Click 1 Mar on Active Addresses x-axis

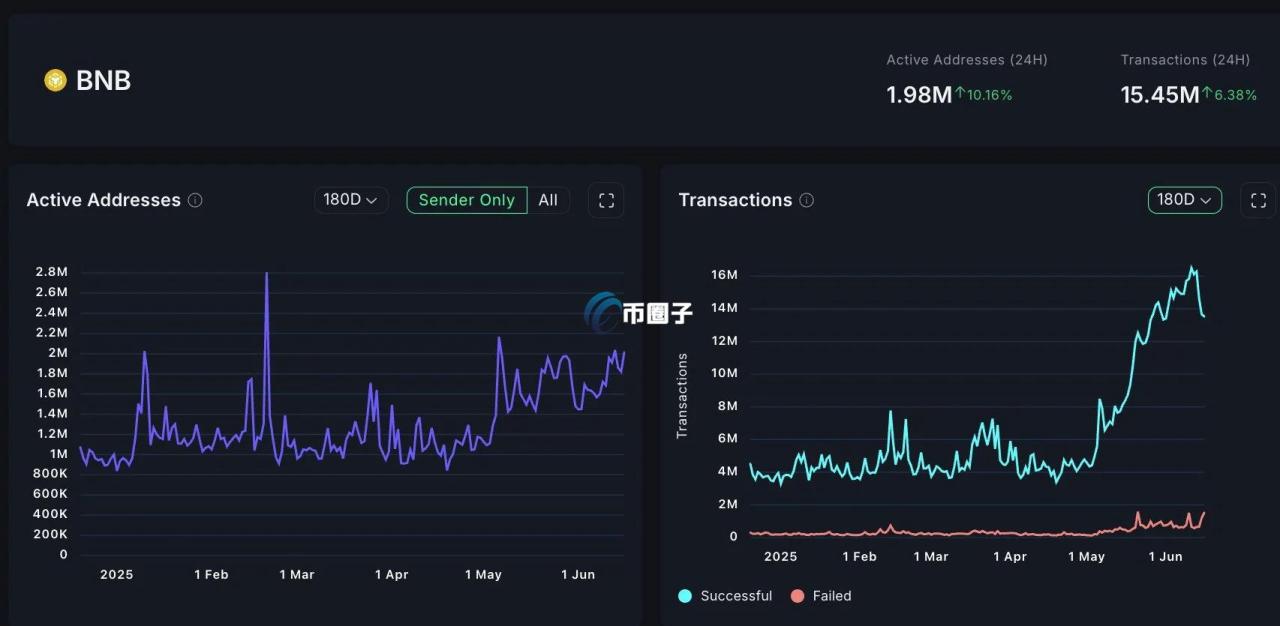pos(297,575)
